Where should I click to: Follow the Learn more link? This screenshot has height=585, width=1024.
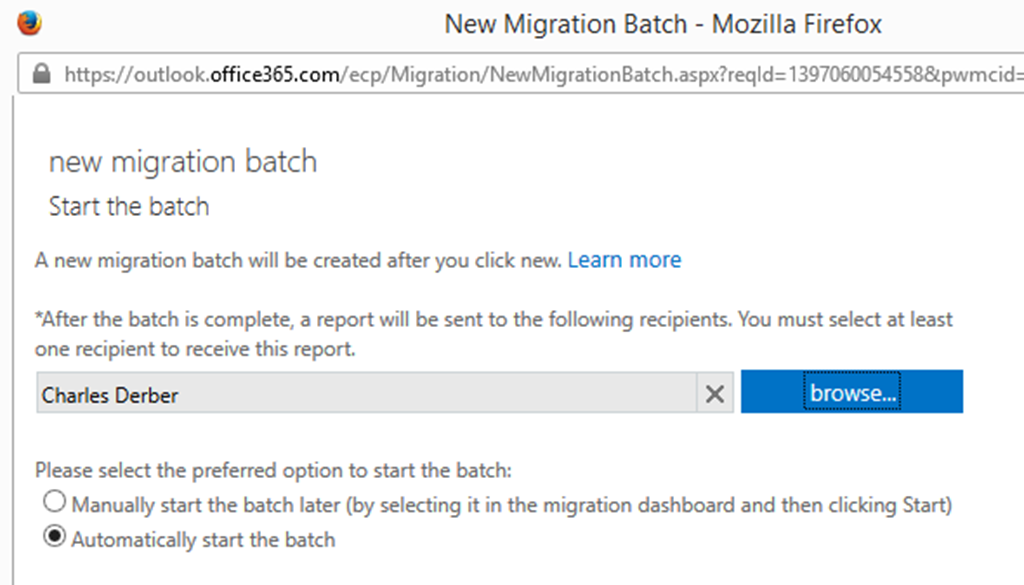click(624, 260)
